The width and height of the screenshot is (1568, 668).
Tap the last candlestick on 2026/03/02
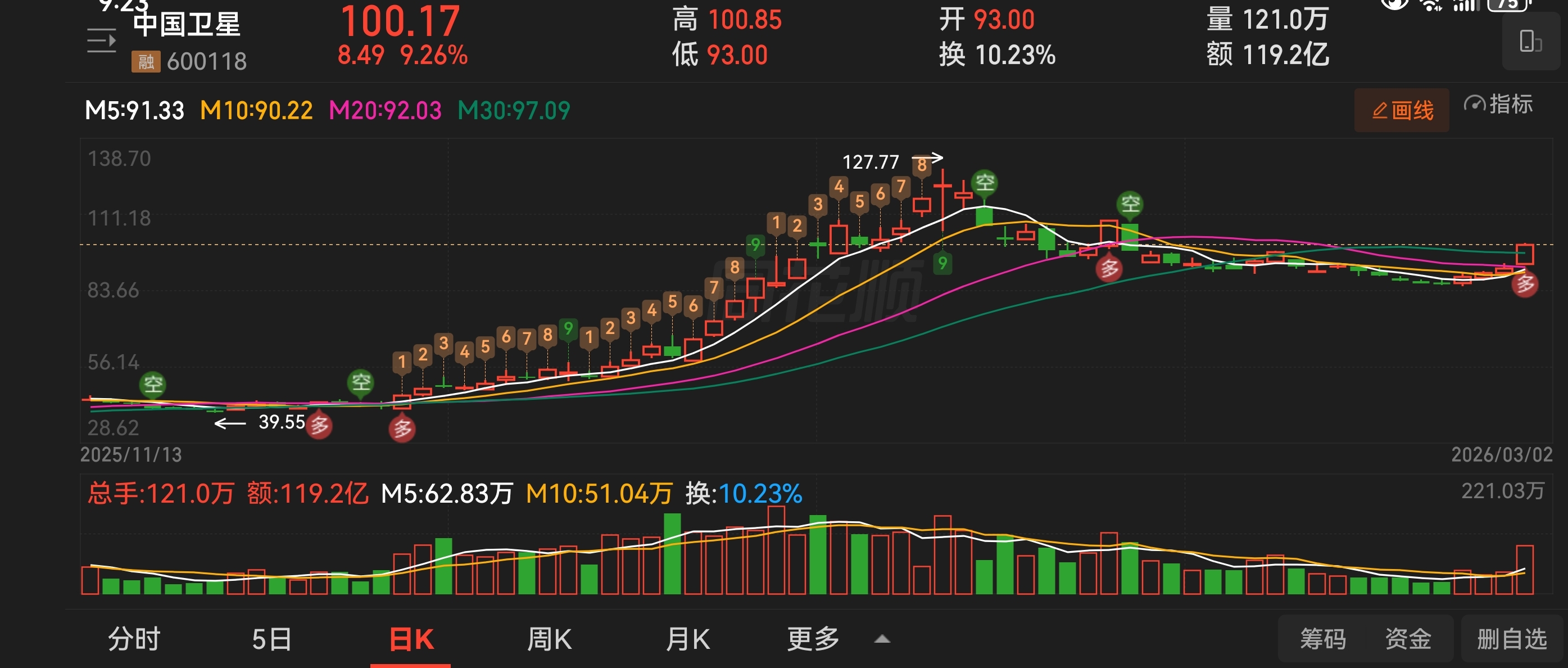1525,254
